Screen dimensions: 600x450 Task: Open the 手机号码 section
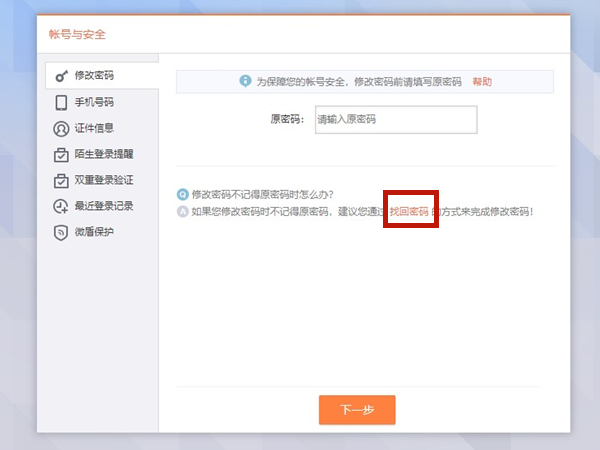(94, 102)
